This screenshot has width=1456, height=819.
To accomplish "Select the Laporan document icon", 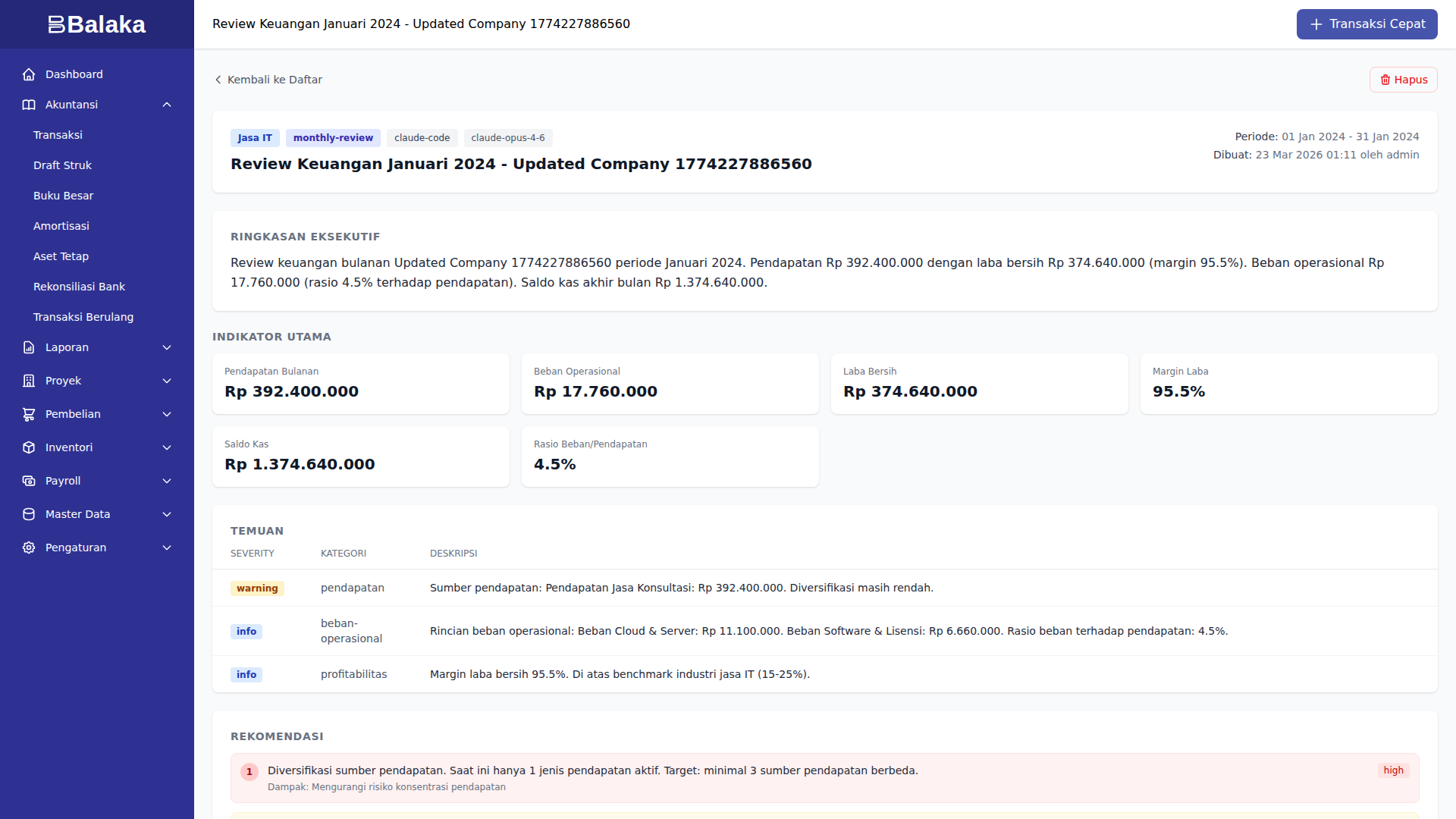I will [x=29, y=347].
